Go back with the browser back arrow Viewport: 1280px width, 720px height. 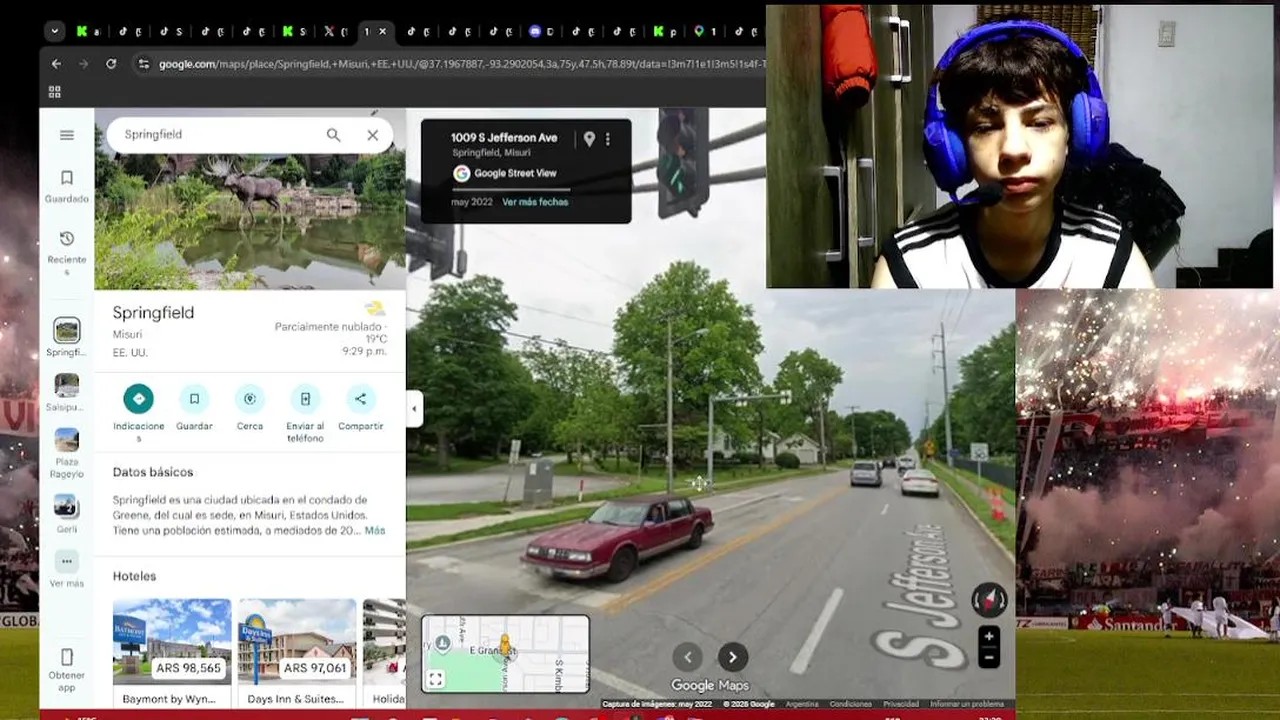click(x=56, y=64)
